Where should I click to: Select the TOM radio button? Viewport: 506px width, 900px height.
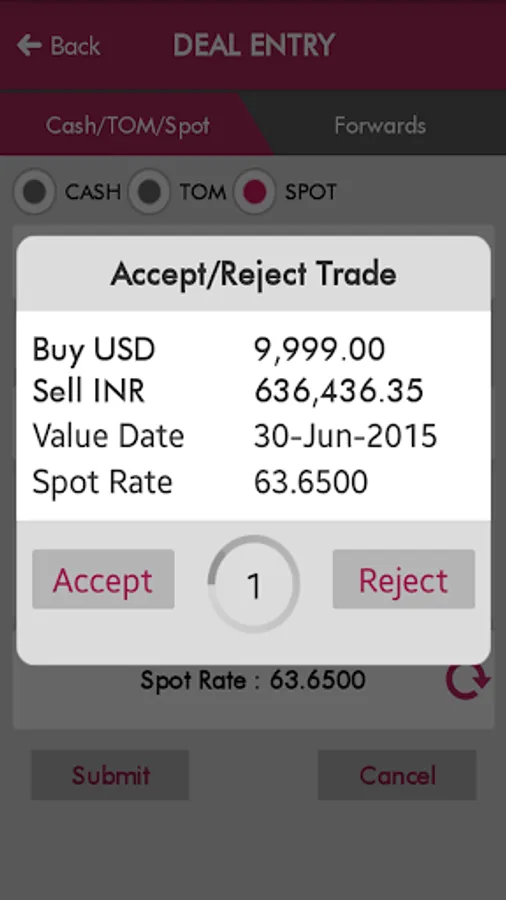pos(149,192)
